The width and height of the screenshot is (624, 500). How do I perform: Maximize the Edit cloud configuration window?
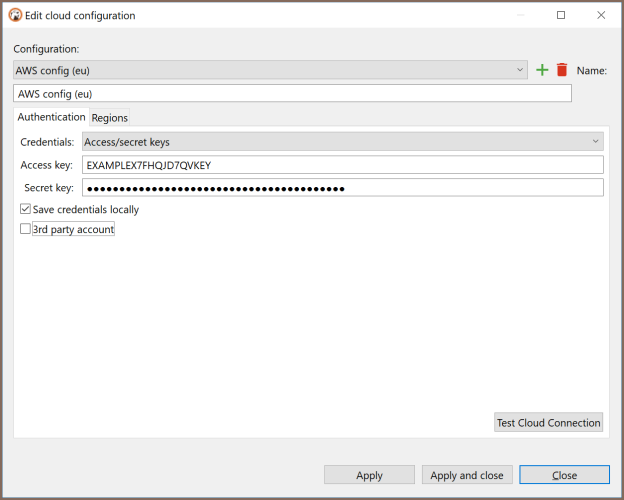tap(561, 15)
